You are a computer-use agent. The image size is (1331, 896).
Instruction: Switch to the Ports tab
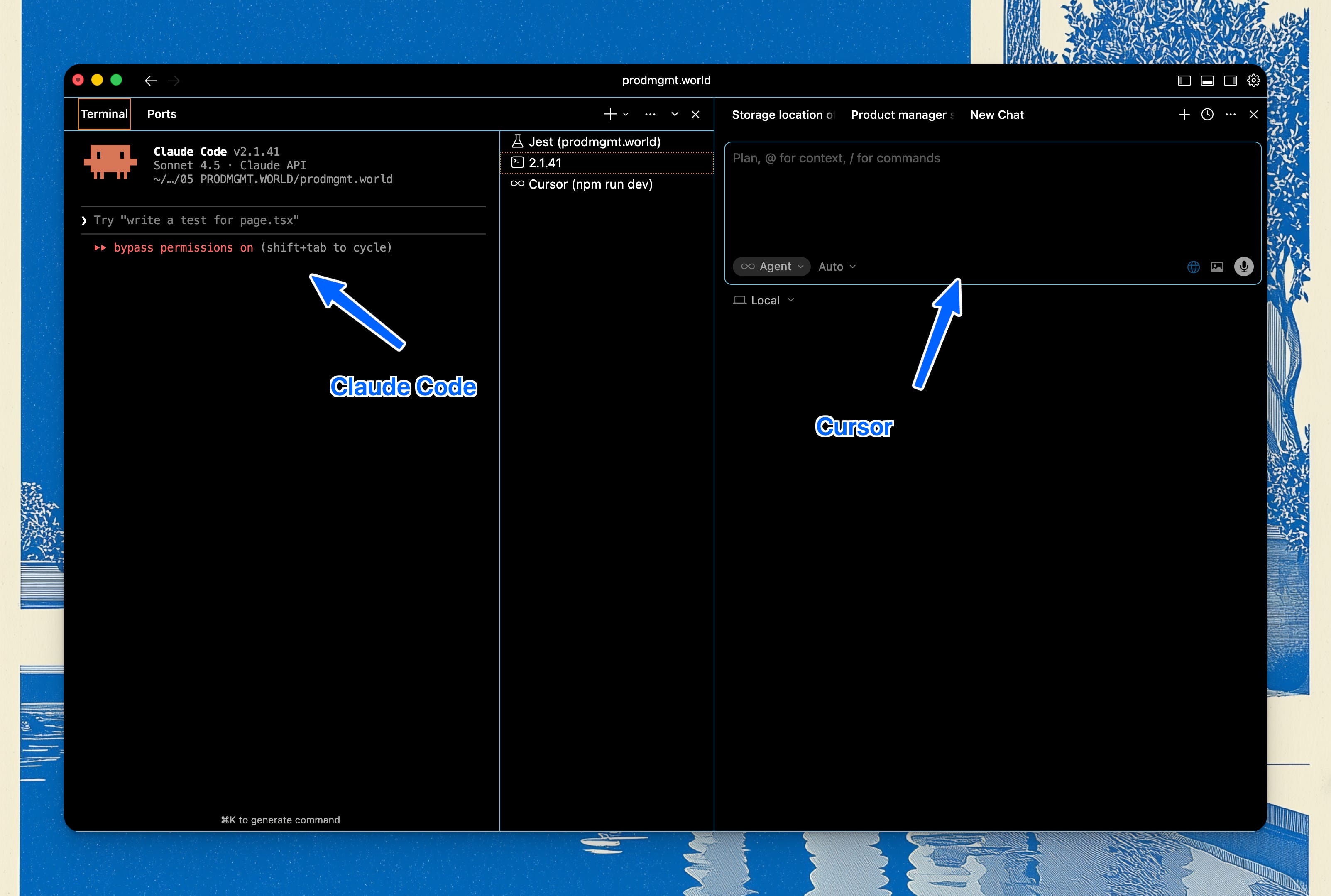coord(161,114)
